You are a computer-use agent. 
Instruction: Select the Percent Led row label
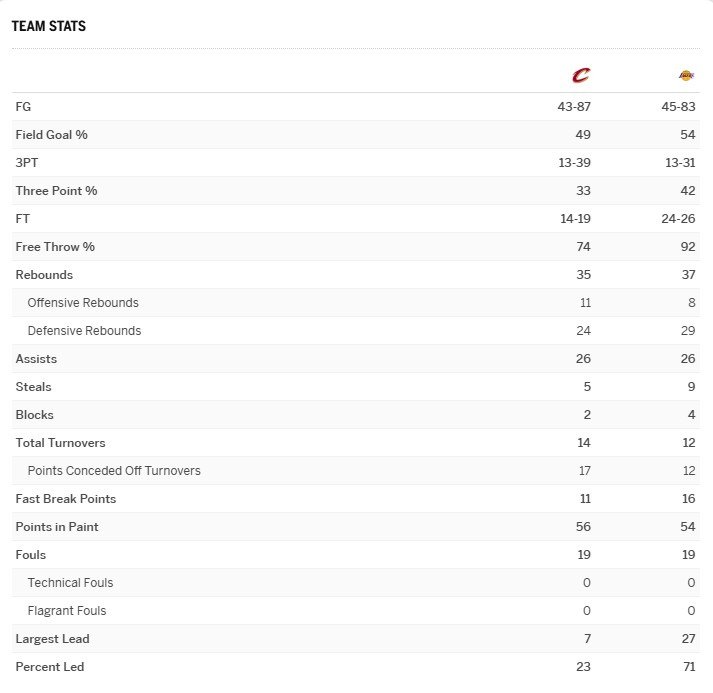point(50,667)
